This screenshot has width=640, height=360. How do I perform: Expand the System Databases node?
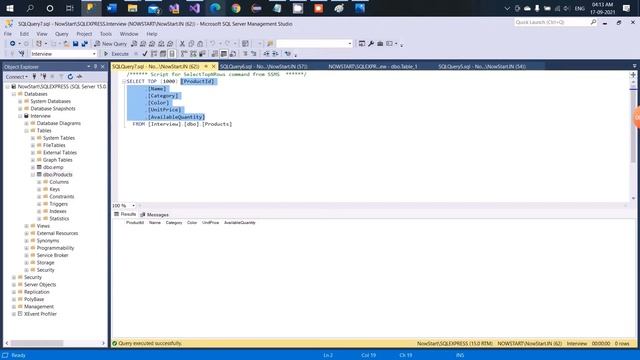(20, 101)
